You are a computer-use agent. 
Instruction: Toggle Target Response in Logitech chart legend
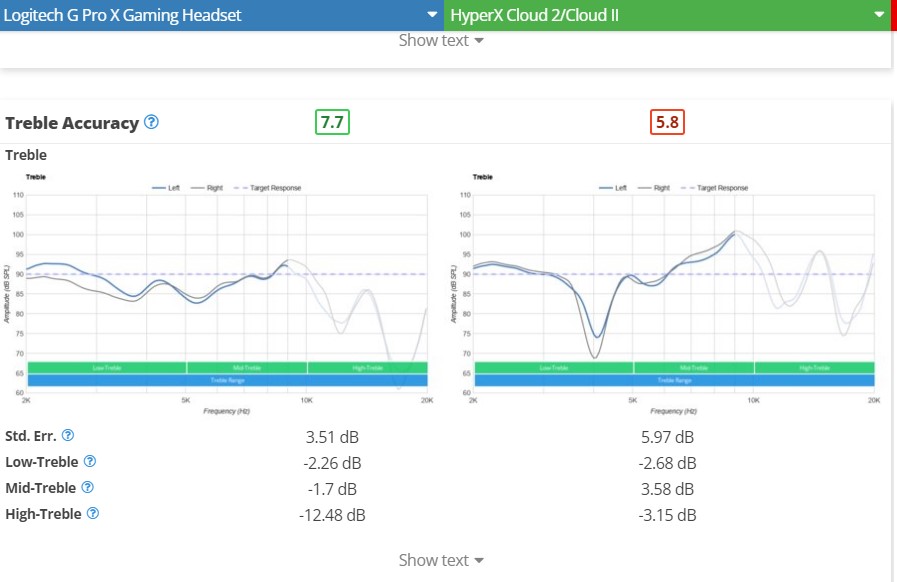click(268, 188)
